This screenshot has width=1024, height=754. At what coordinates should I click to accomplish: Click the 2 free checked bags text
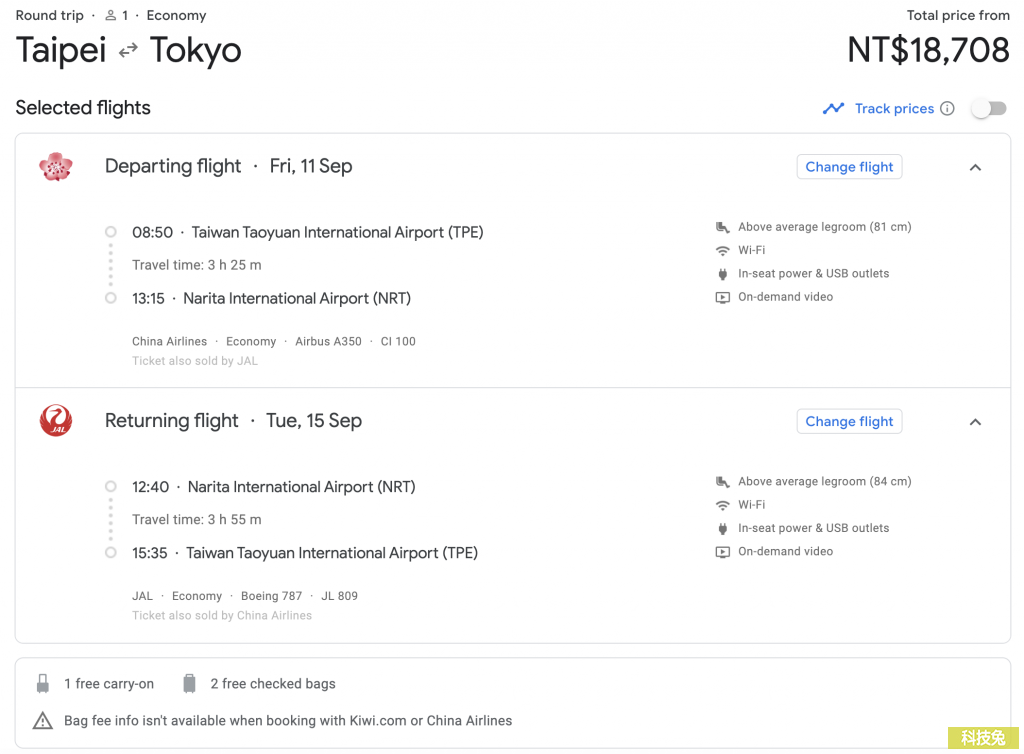click(273, 683)
